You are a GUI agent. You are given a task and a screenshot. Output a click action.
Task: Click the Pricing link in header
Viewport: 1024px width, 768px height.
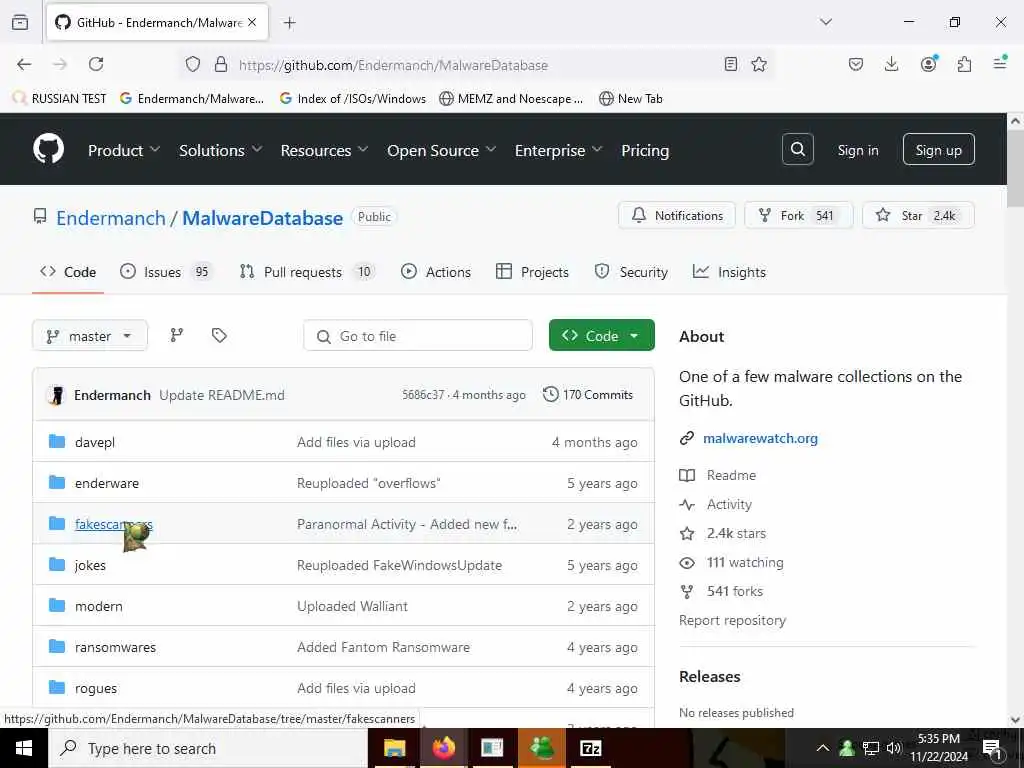[645, 150]
